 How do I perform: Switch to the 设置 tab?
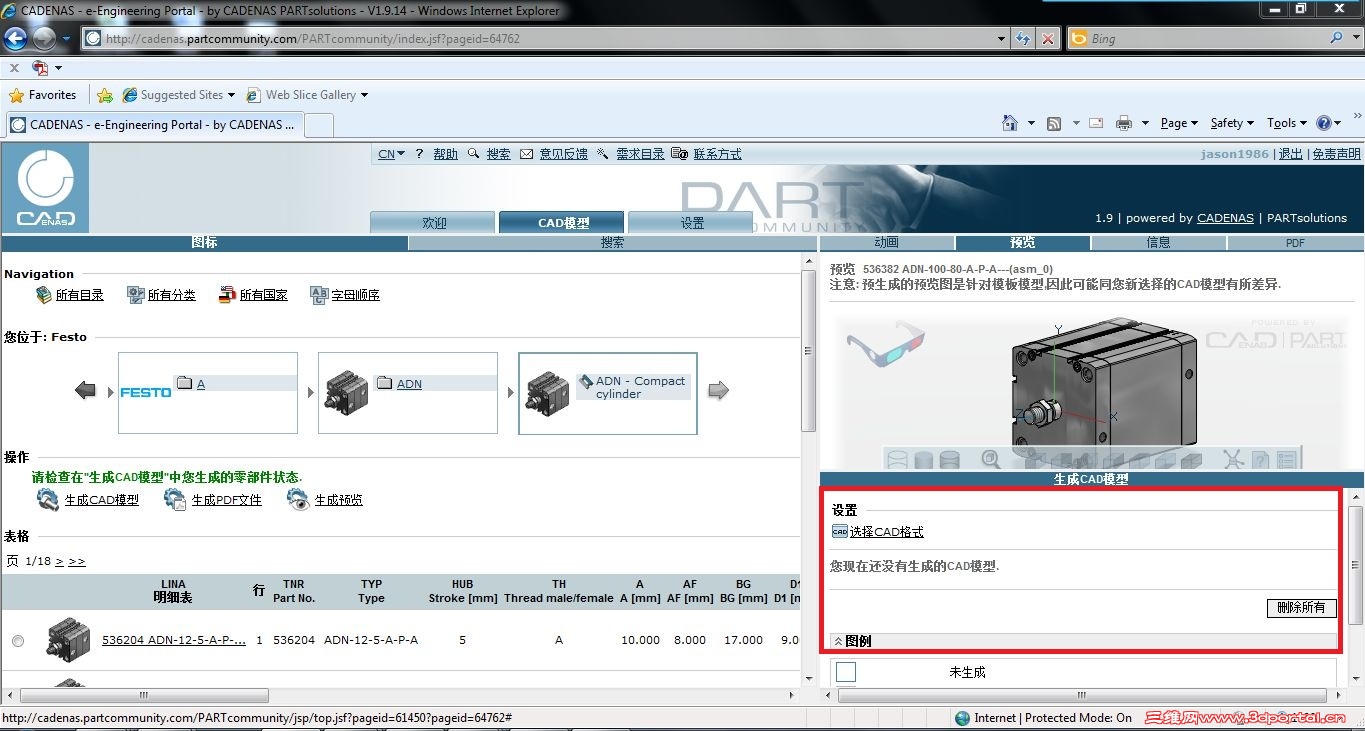pyautogui.click(x=691, y=223)
